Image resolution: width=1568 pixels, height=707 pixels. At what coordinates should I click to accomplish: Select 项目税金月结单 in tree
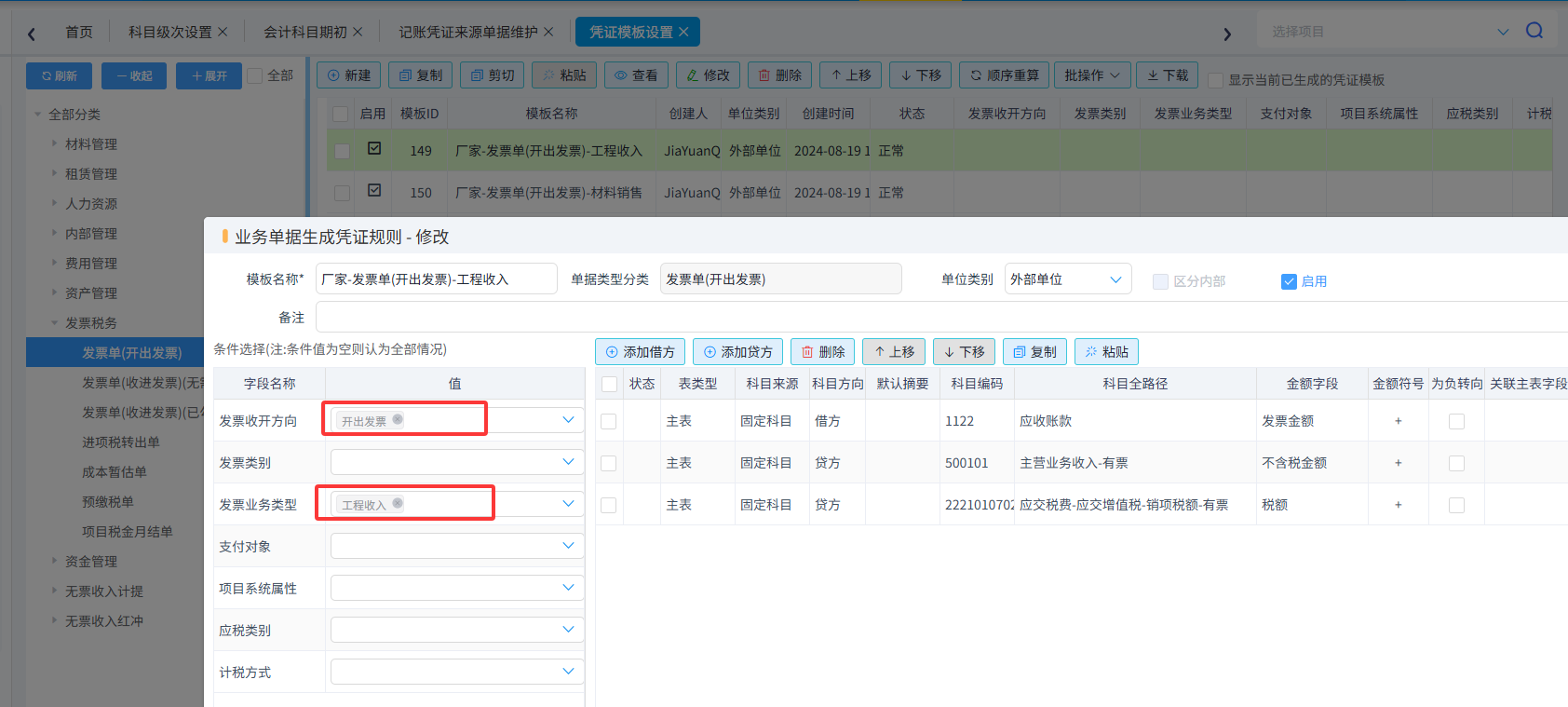pyautogui.click(x=127, y=531)
